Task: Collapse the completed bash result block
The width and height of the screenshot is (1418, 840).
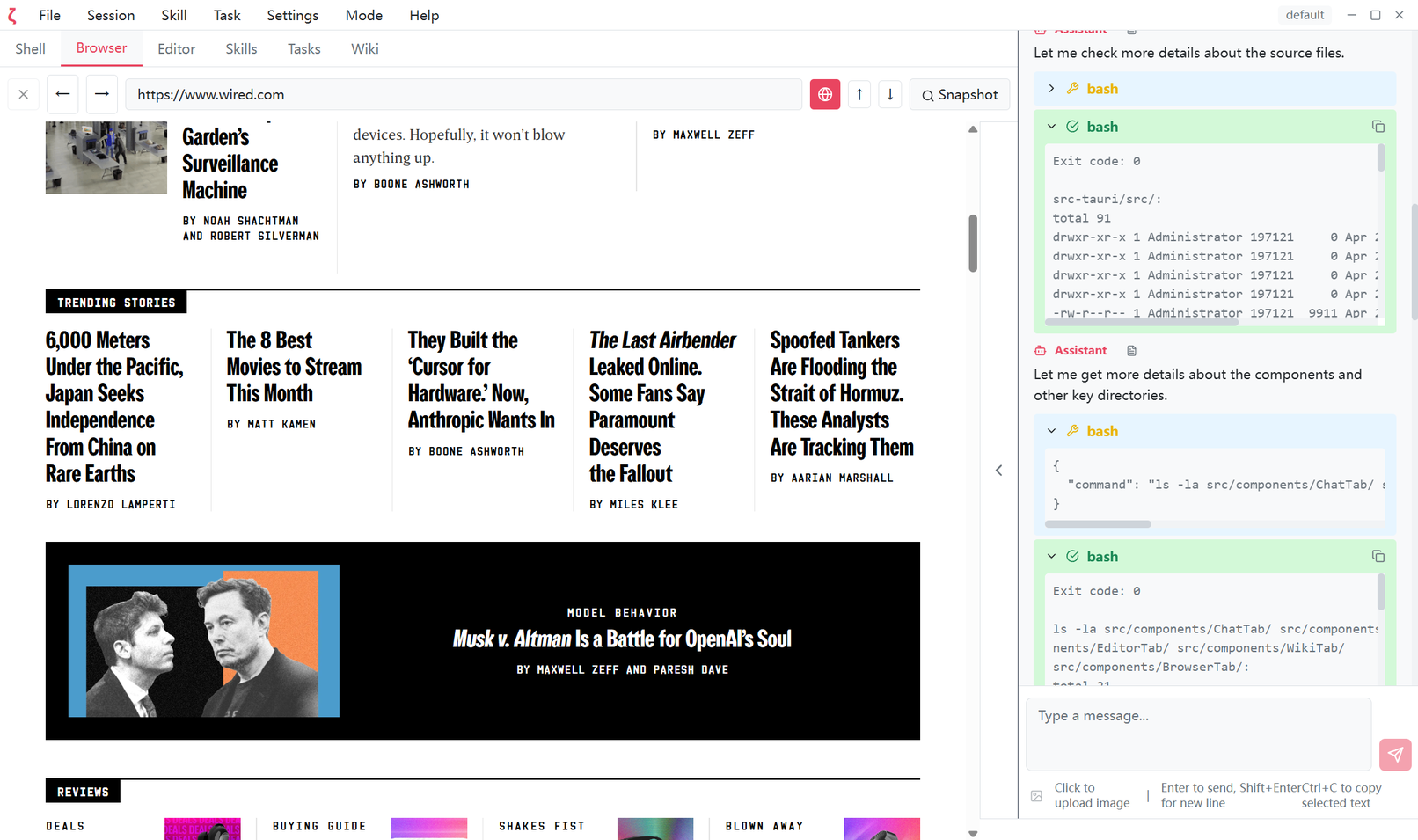Action: pyautogui.click(x=1050, y=126)
